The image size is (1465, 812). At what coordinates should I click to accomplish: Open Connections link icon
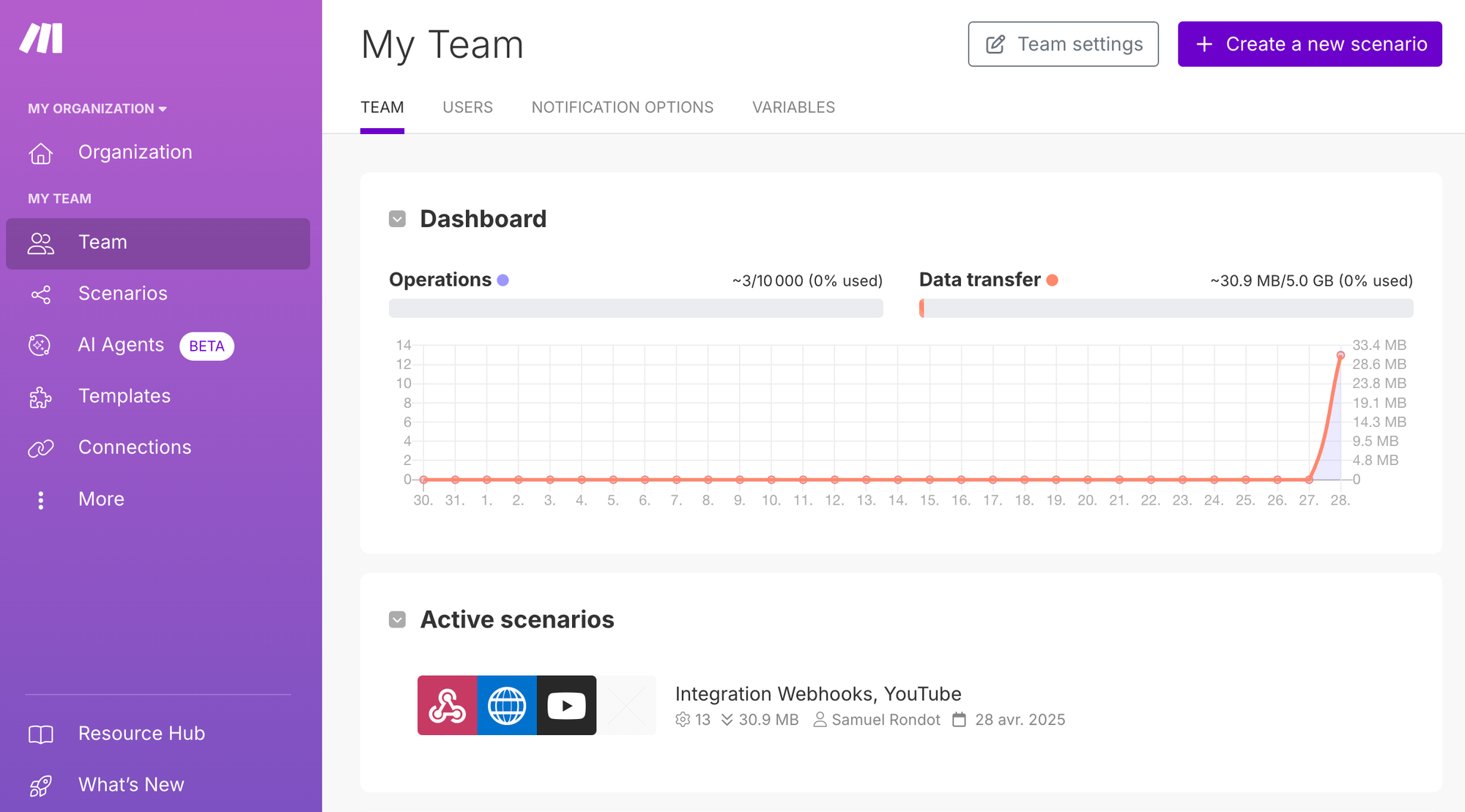(x=41, y=448)
